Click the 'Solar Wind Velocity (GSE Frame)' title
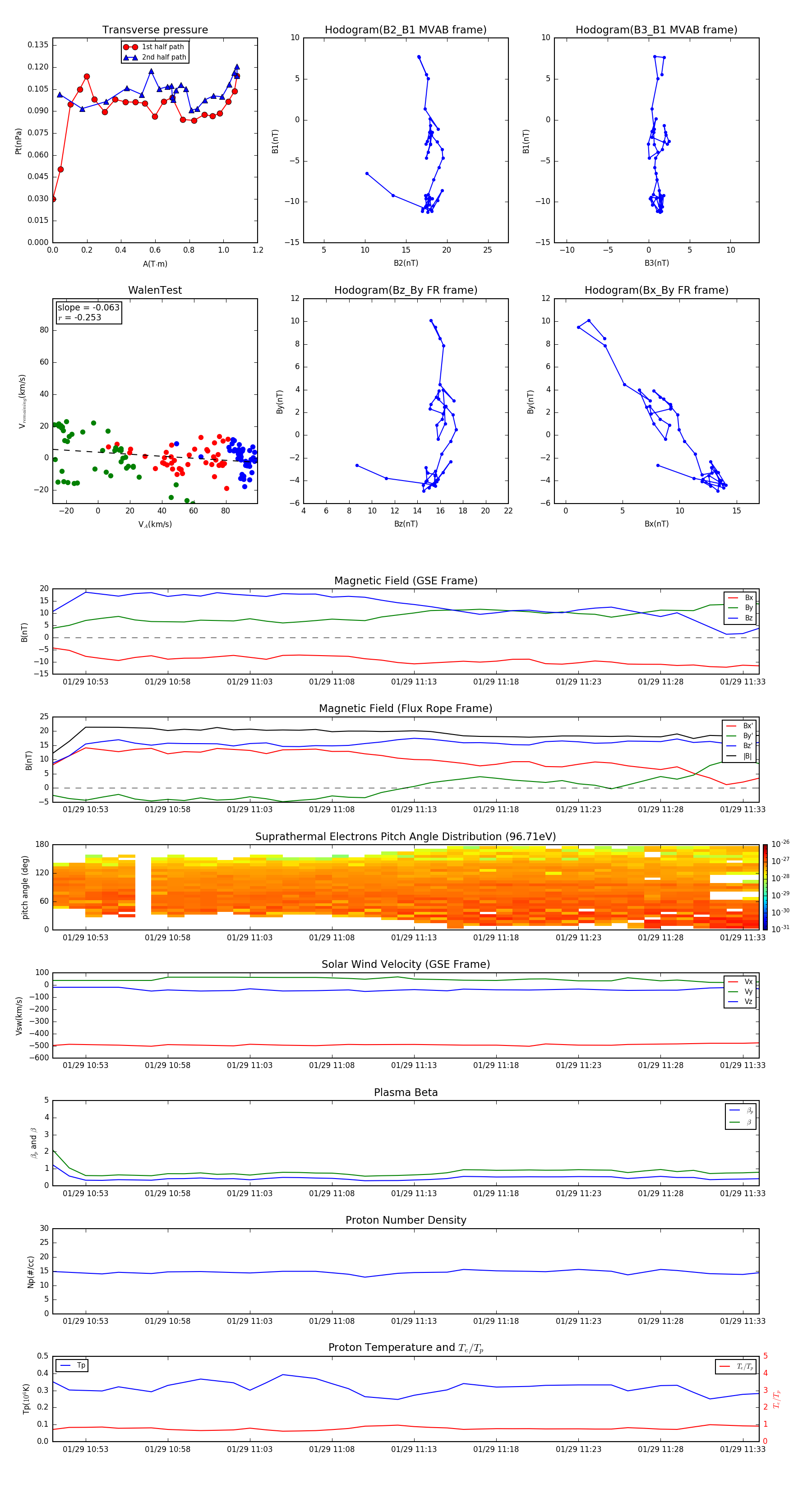 tap(406, 964)
